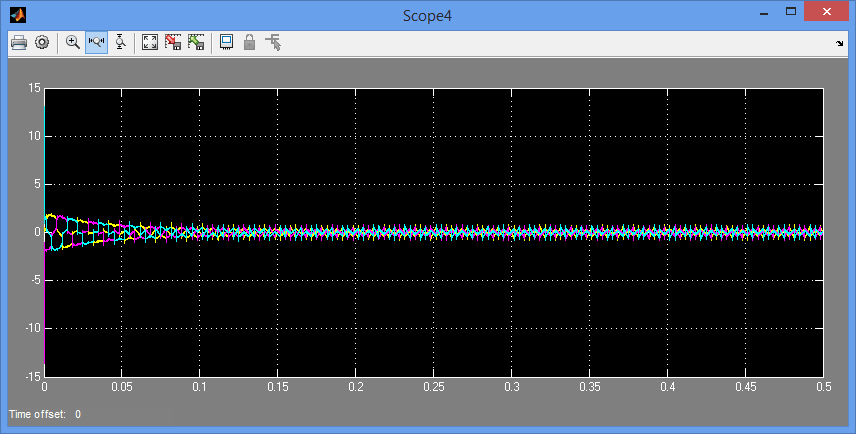Open scope Parameters gear icon

point(42,42)
